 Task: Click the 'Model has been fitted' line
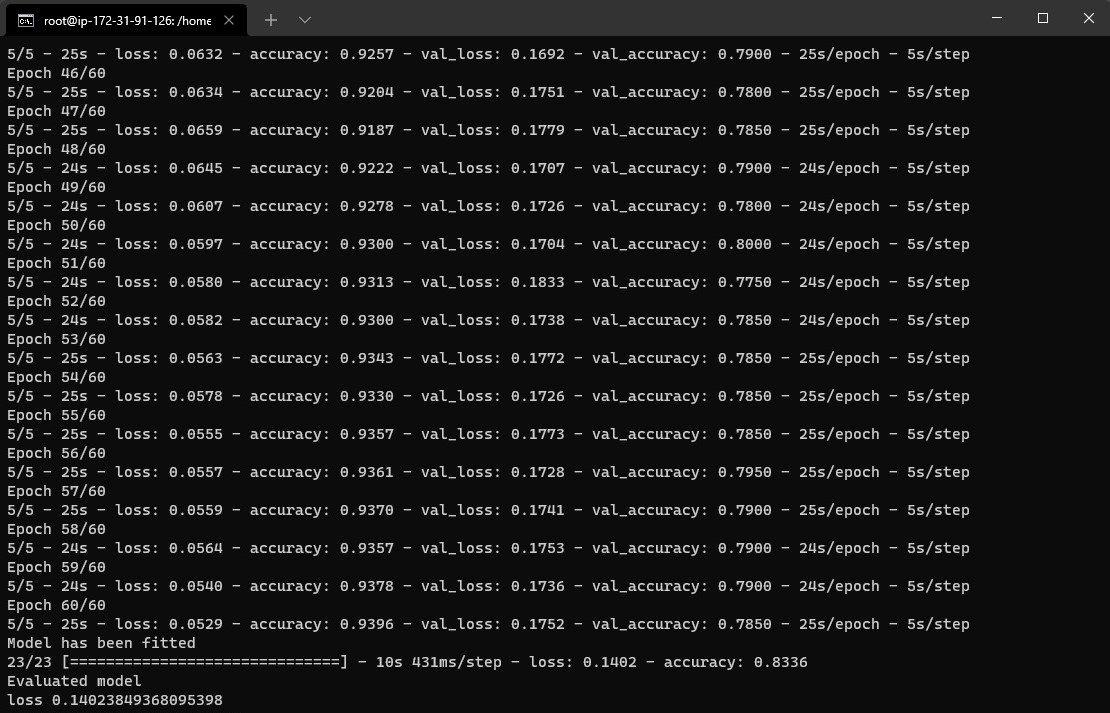pos(101,643)
